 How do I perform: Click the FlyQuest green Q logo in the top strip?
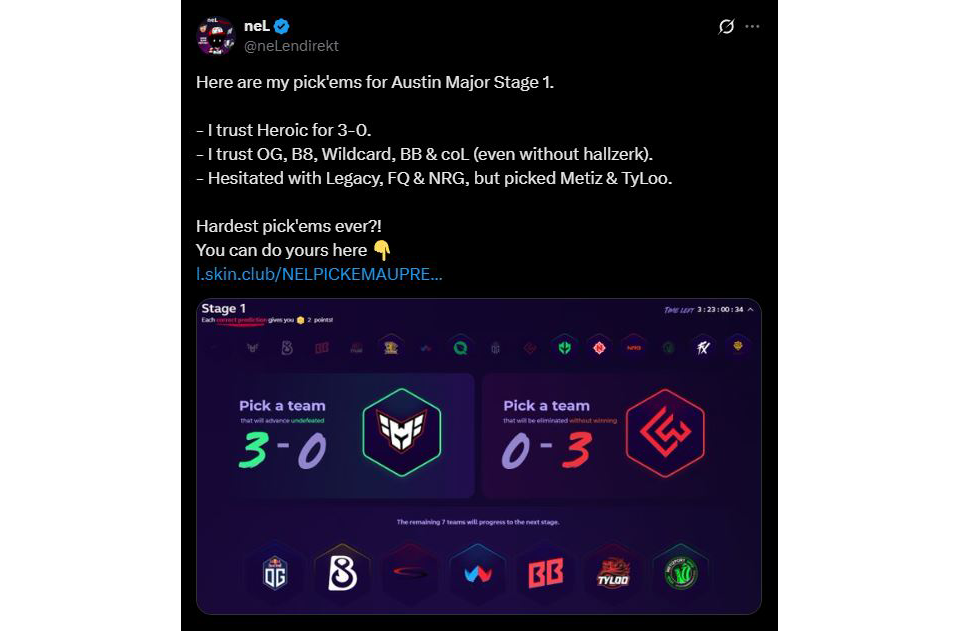[460, 348]
